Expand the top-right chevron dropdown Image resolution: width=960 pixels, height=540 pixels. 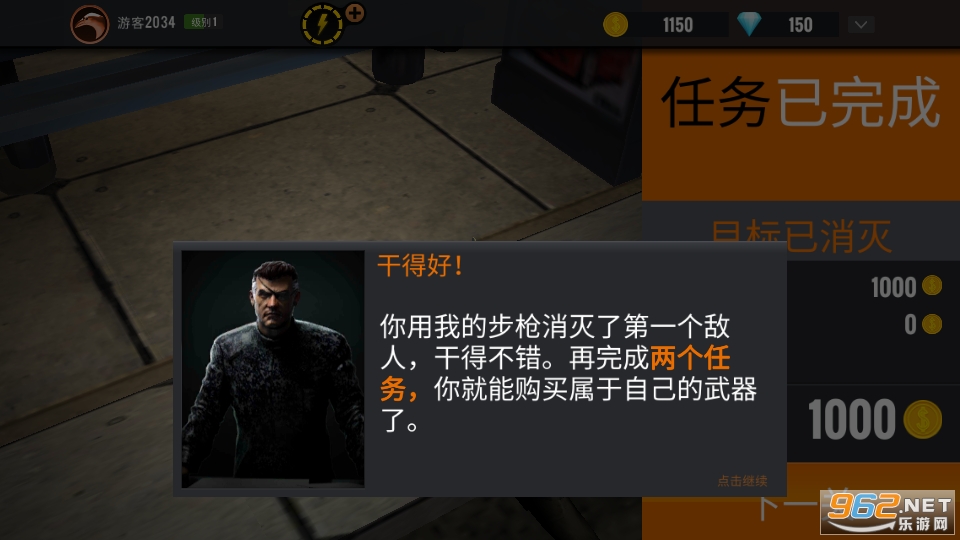(x=861, y=25)
